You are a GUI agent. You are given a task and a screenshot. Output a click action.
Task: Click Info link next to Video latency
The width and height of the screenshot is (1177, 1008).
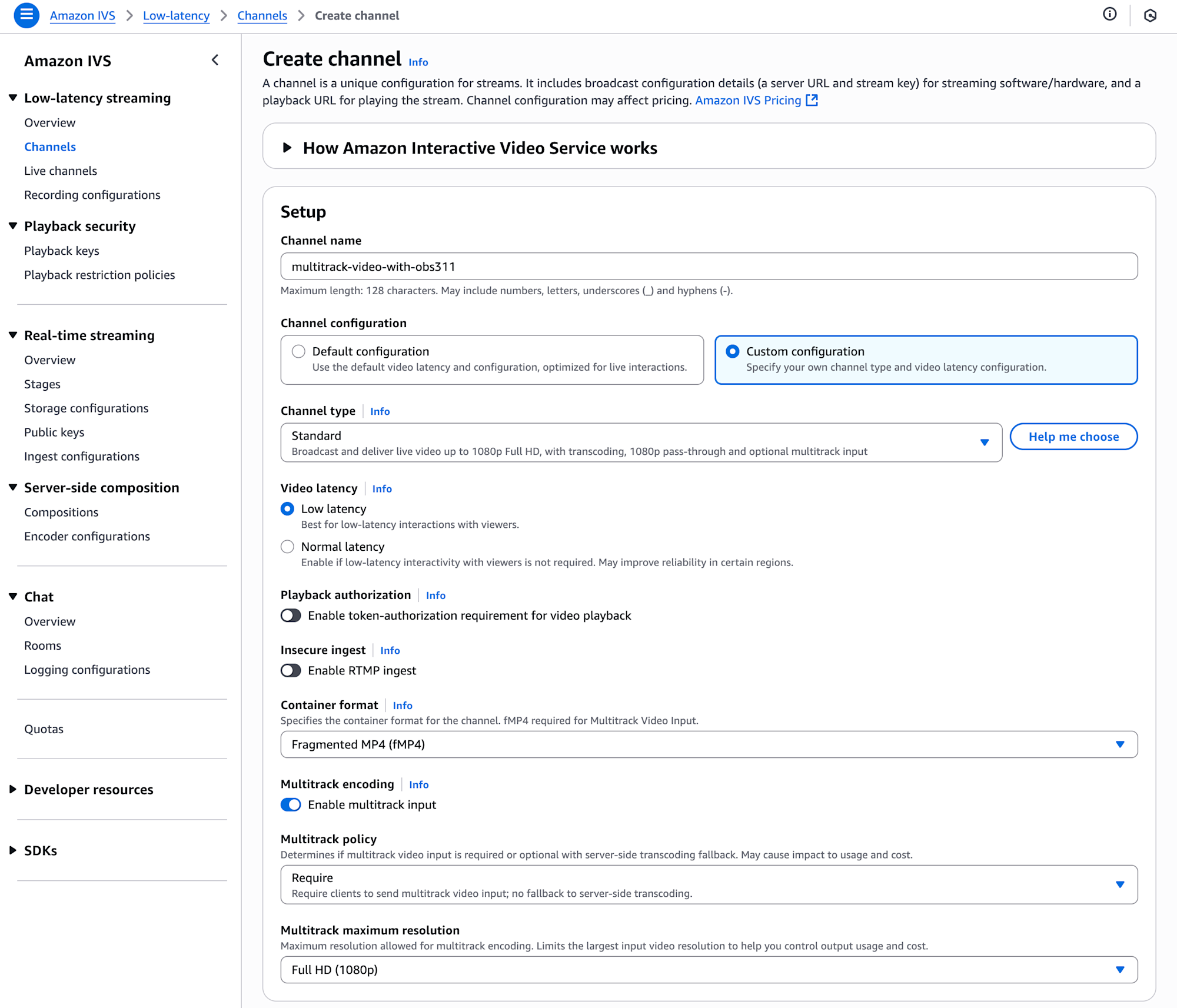coord(382,488)
